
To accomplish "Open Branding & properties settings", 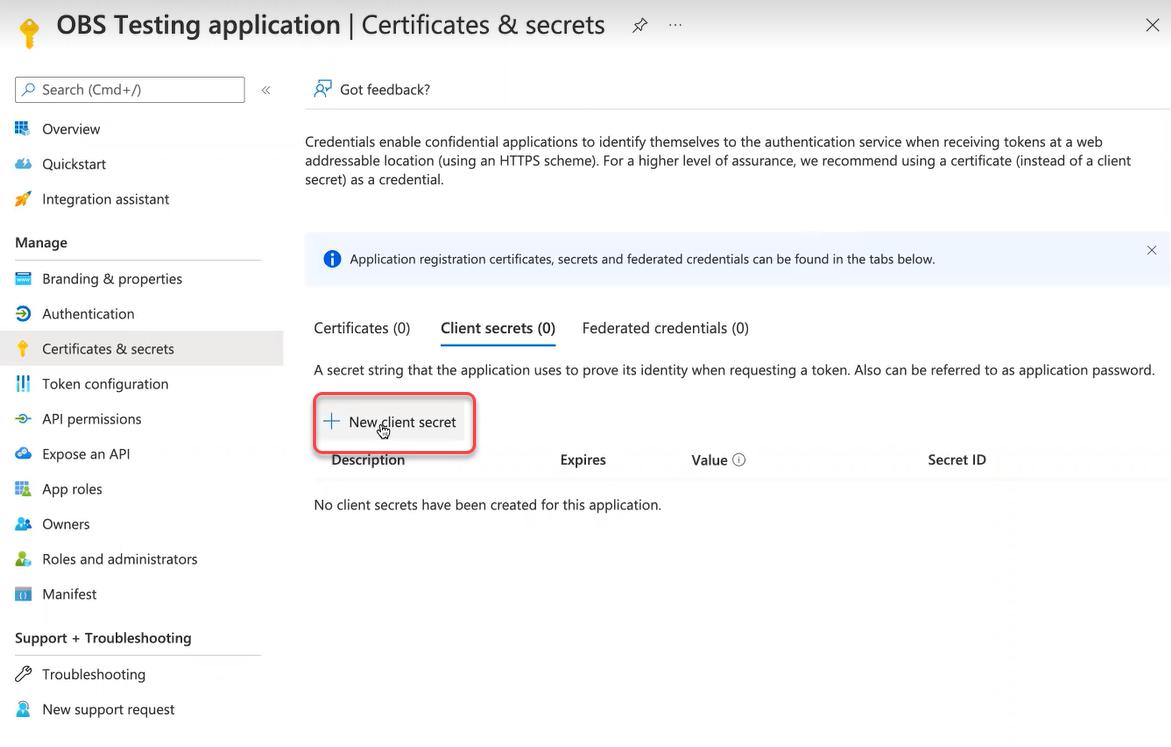I will click(112, 278).
